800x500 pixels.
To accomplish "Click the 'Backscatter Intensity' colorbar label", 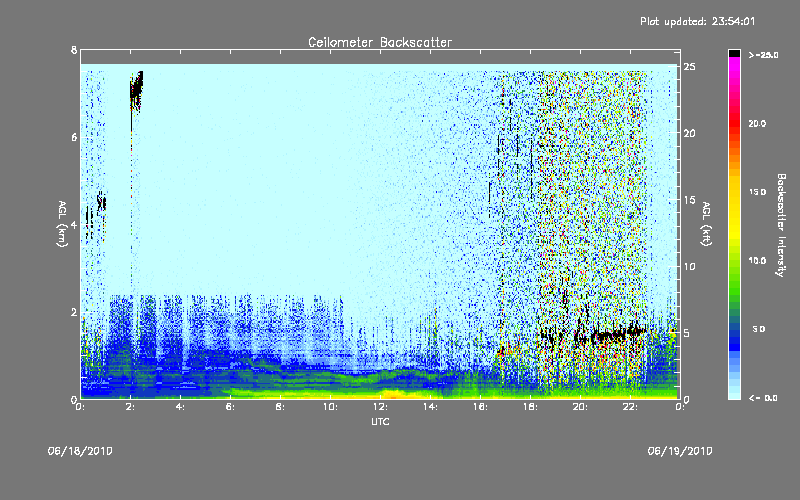I will 781,225.
